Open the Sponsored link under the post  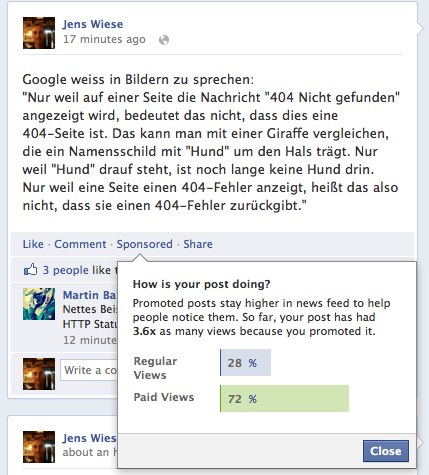(x=145, y=244)
